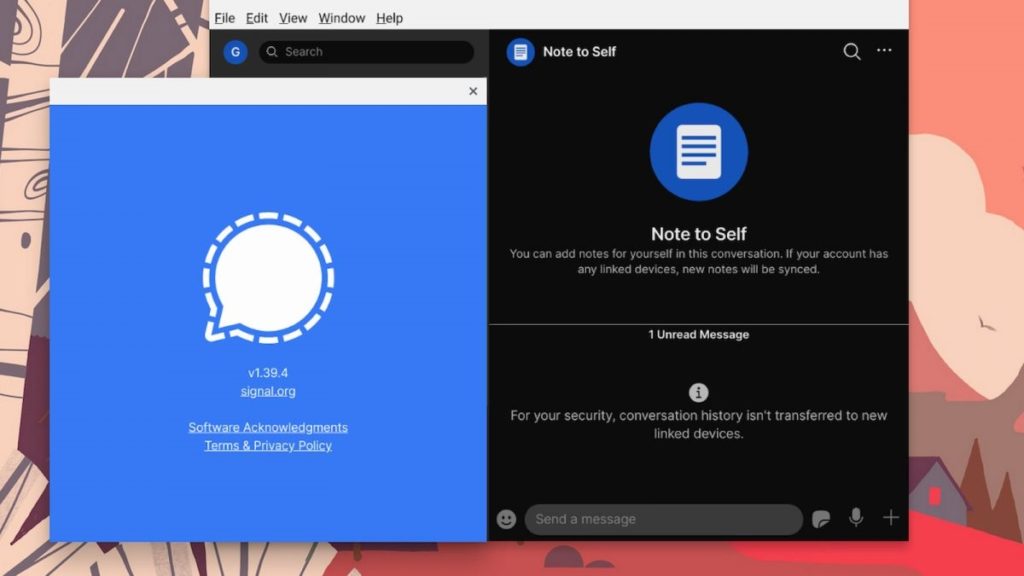
Task: Click the info icon above security notice
Action: [699, 393]
